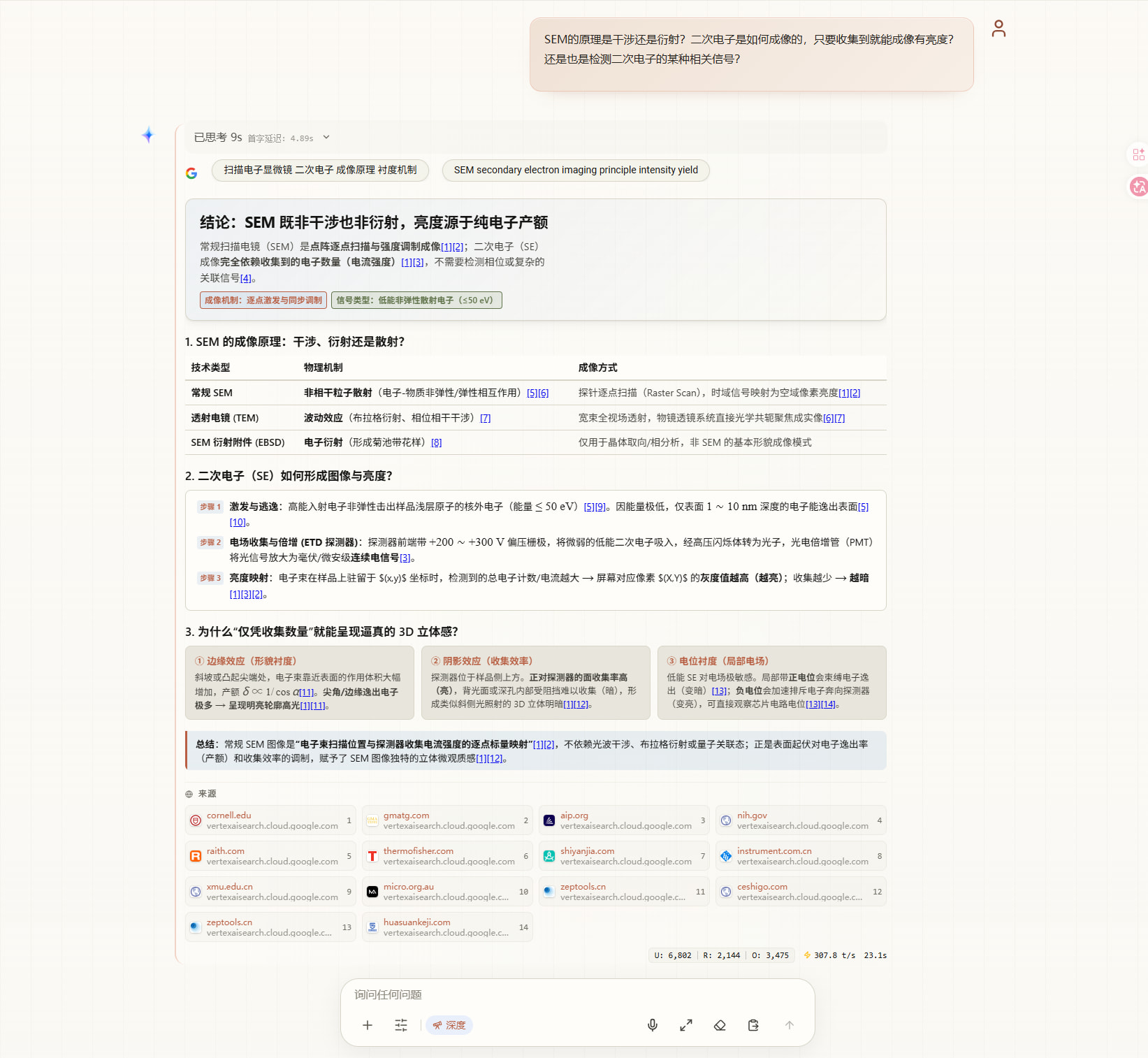Open the huasuankeji.com source card
1148x1058 pixels.
point(447,927)
